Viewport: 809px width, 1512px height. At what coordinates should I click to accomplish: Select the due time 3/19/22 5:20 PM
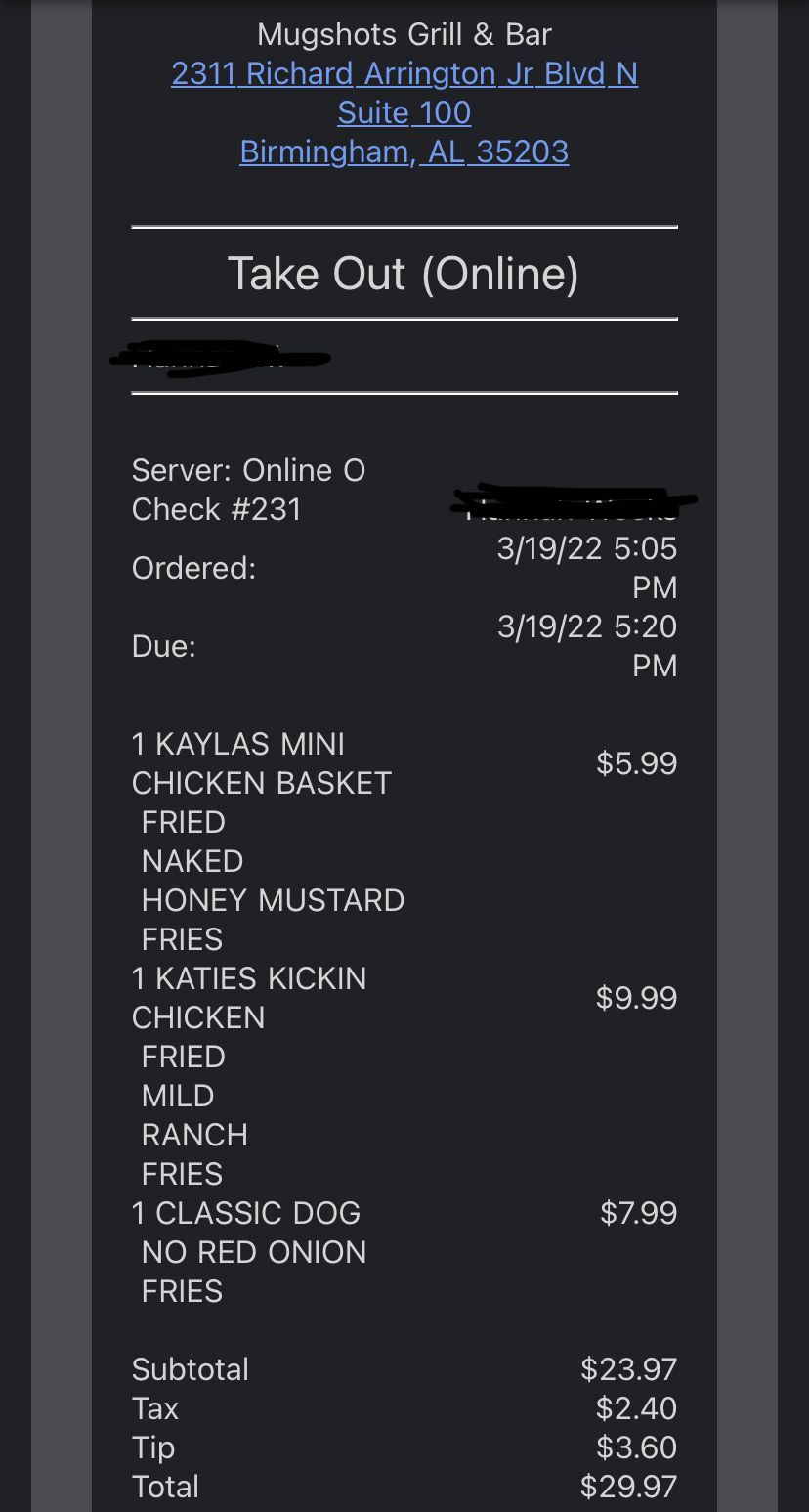coord(586,645)
